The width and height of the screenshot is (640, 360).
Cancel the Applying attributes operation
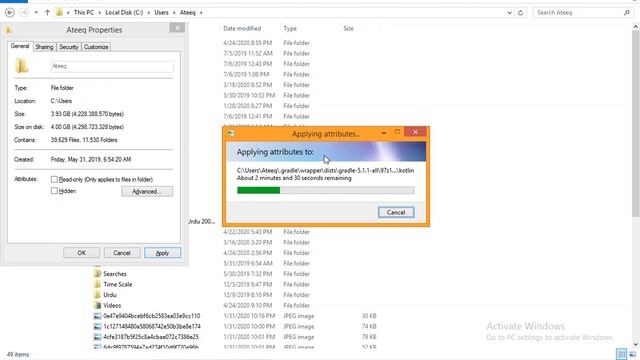(x=396, y=212)
